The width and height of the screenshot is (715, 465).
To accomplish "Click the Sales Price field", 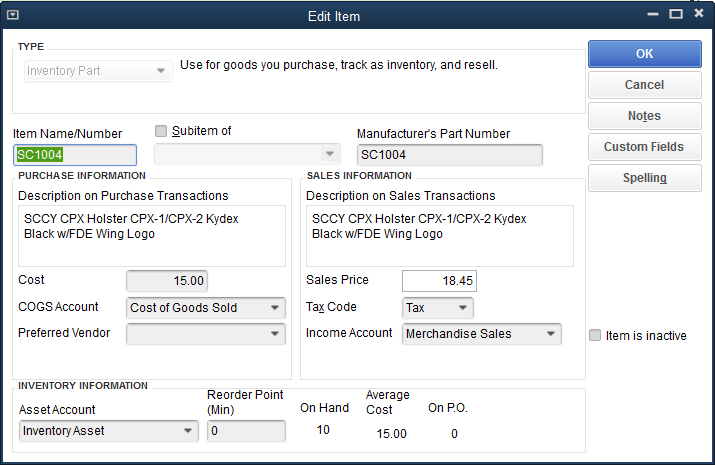I will [x=439, y=281].
